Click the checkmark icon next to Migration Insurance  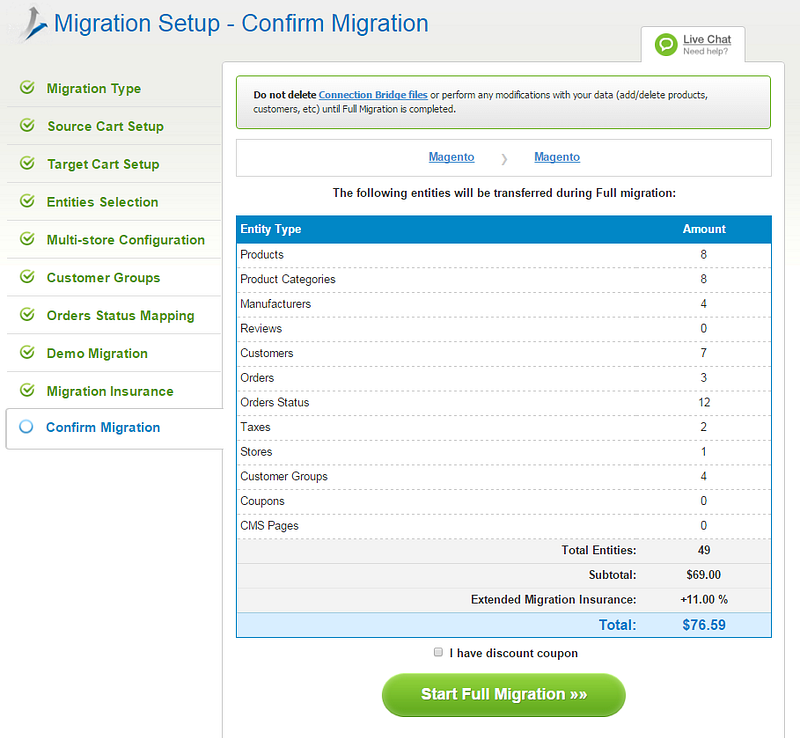27,390
